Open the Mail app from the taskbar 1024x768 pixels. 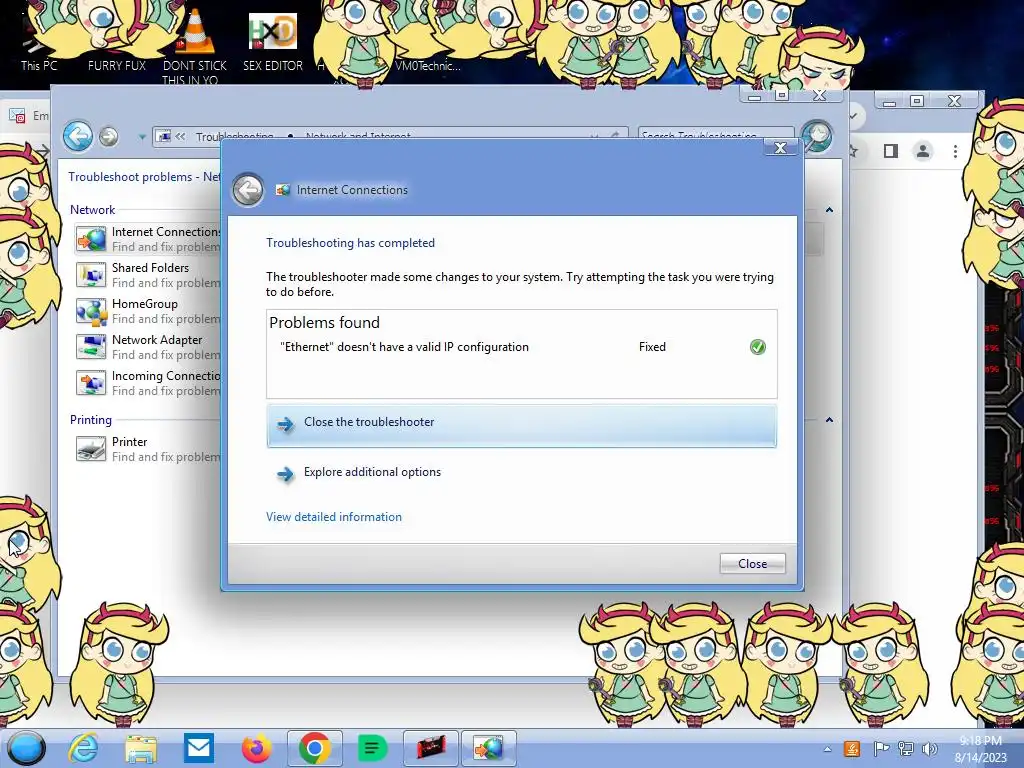click(x=199, y=748)
